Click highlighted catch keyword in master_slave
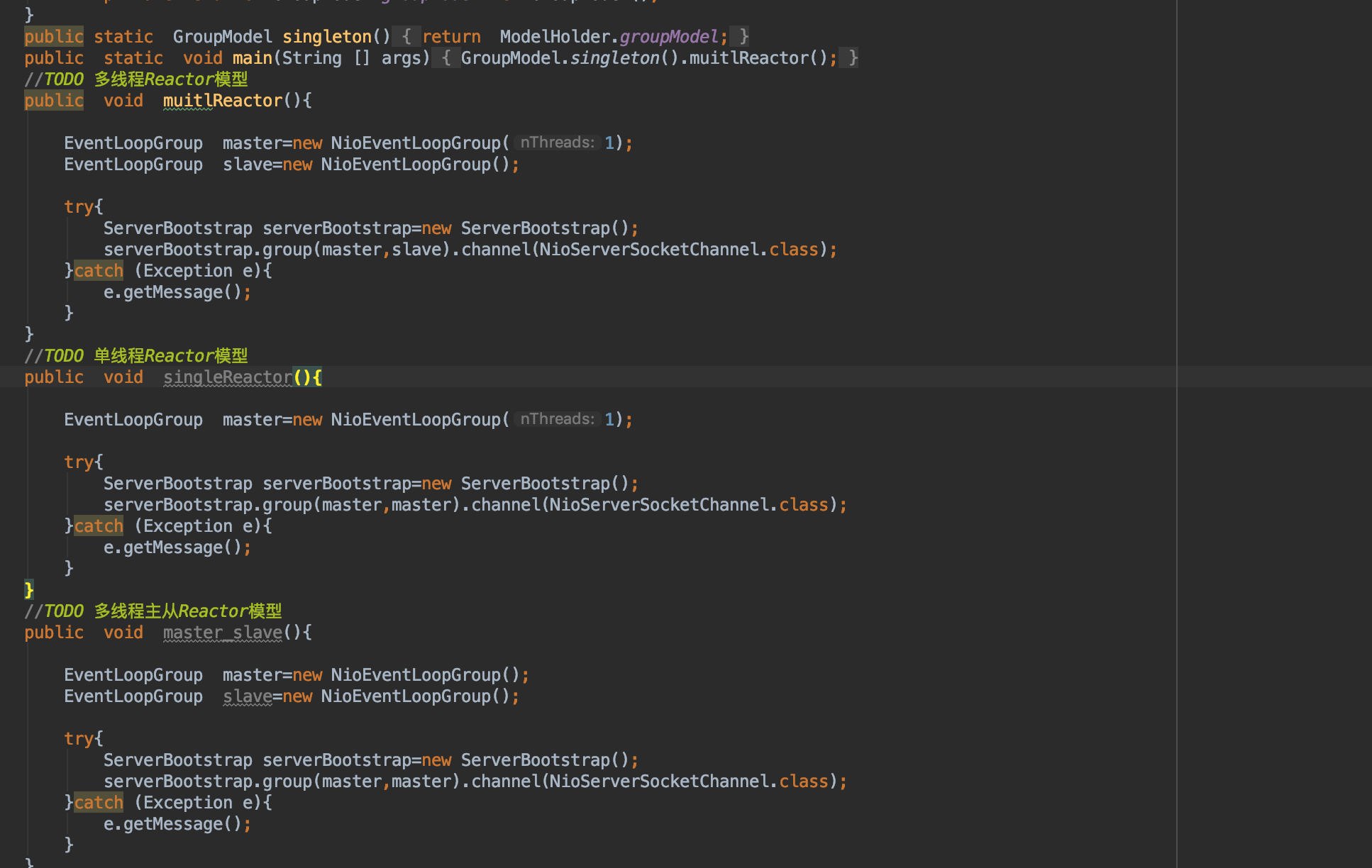The height and width of the screenshot is (868, 1372). [x=99, y=803]
